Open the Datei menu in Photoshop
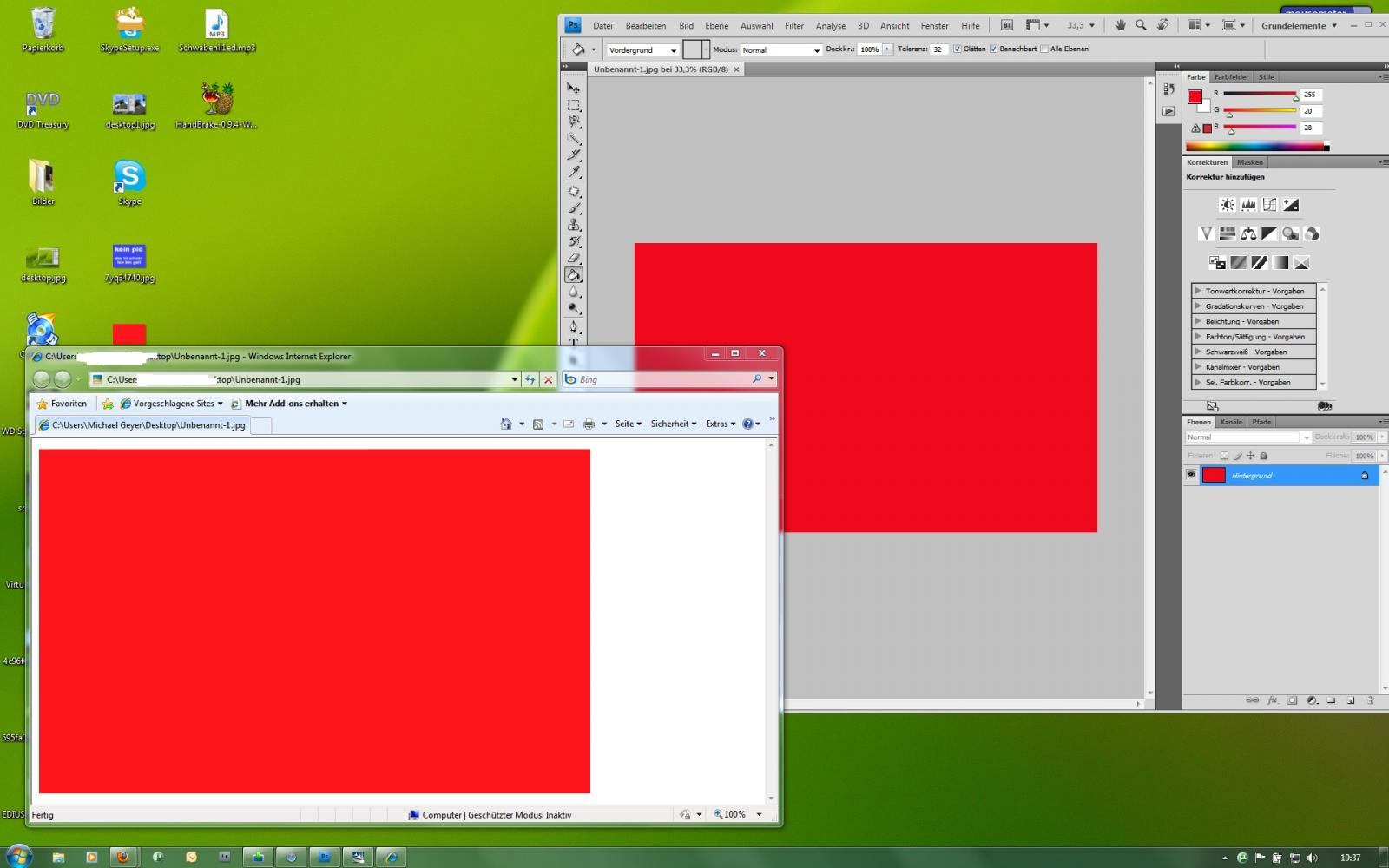The height and width of the screenshot is (868, 1389). click(602, 26)
